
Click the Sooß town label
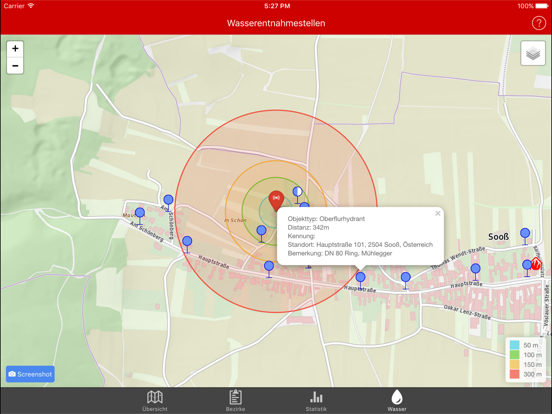(x=498, y=237)
